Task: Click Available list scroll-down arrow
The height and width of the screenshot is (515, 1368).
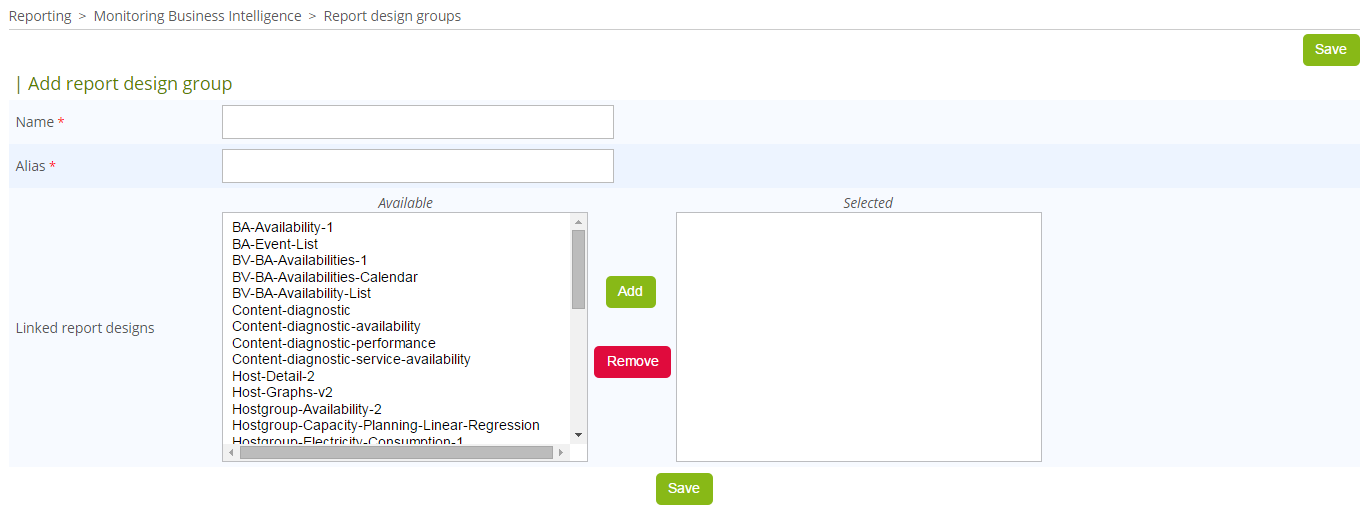Action: pos(578,435)
